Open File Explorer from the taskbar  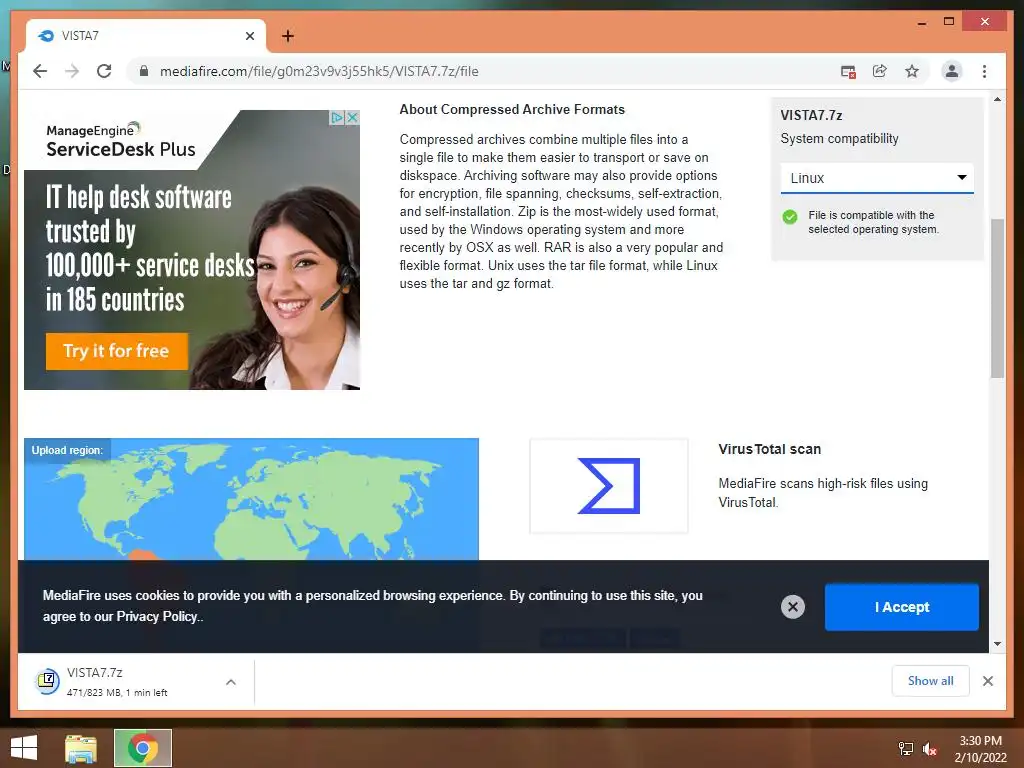point(81,748)
